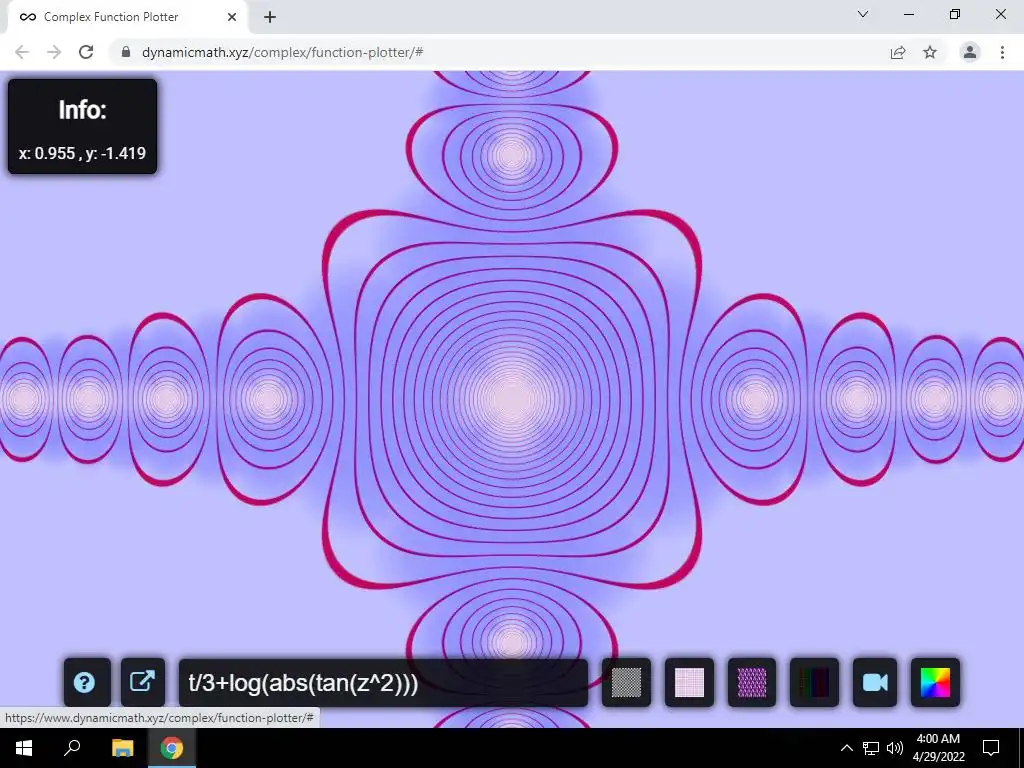Reload the page with the refresh icon
Viewport: 1024px width, 768px height.
86,52
